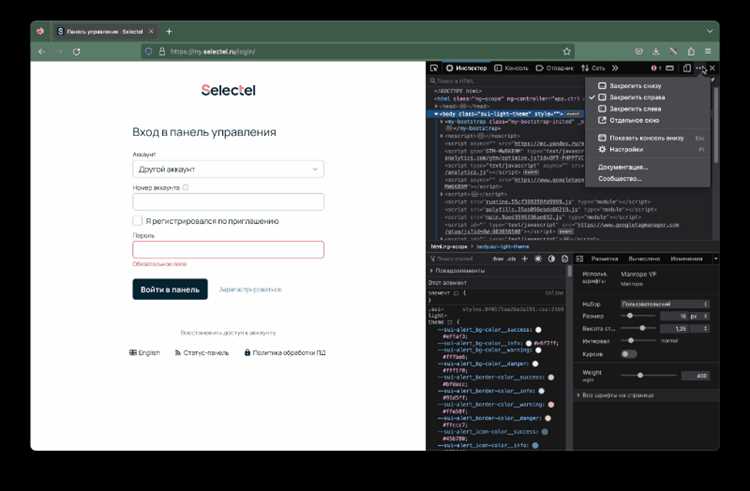Click the Номер аккаунта input field
This screenshot has height=491, width=750.
(x=228, y=202)
